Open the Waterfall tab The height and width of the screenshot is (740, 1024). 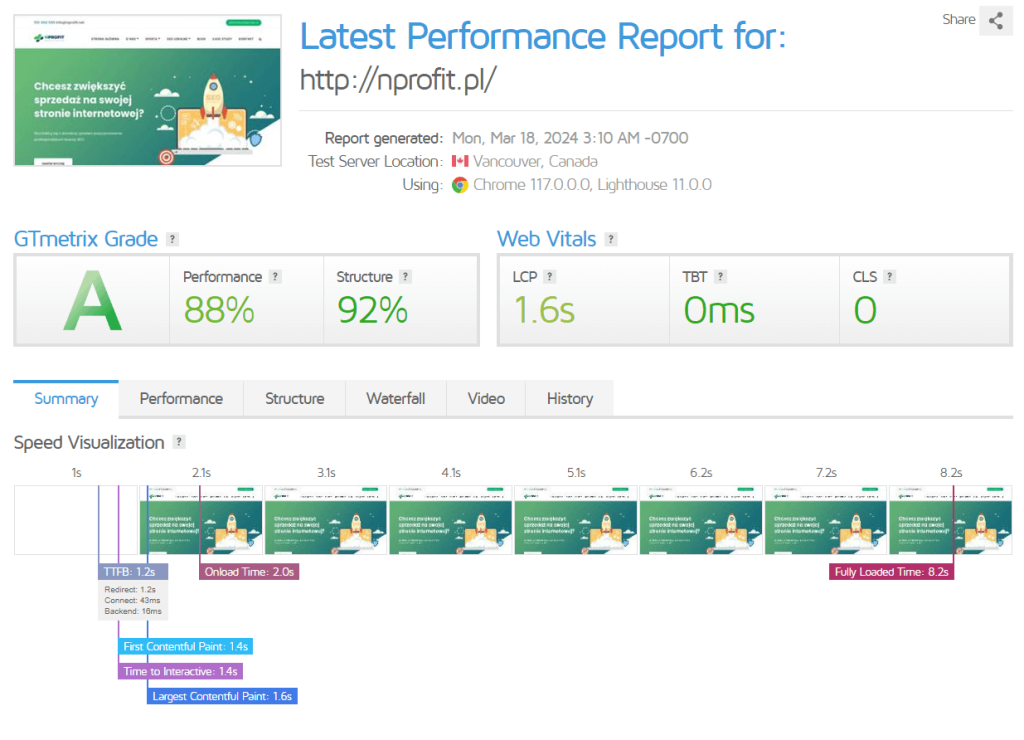395,398
